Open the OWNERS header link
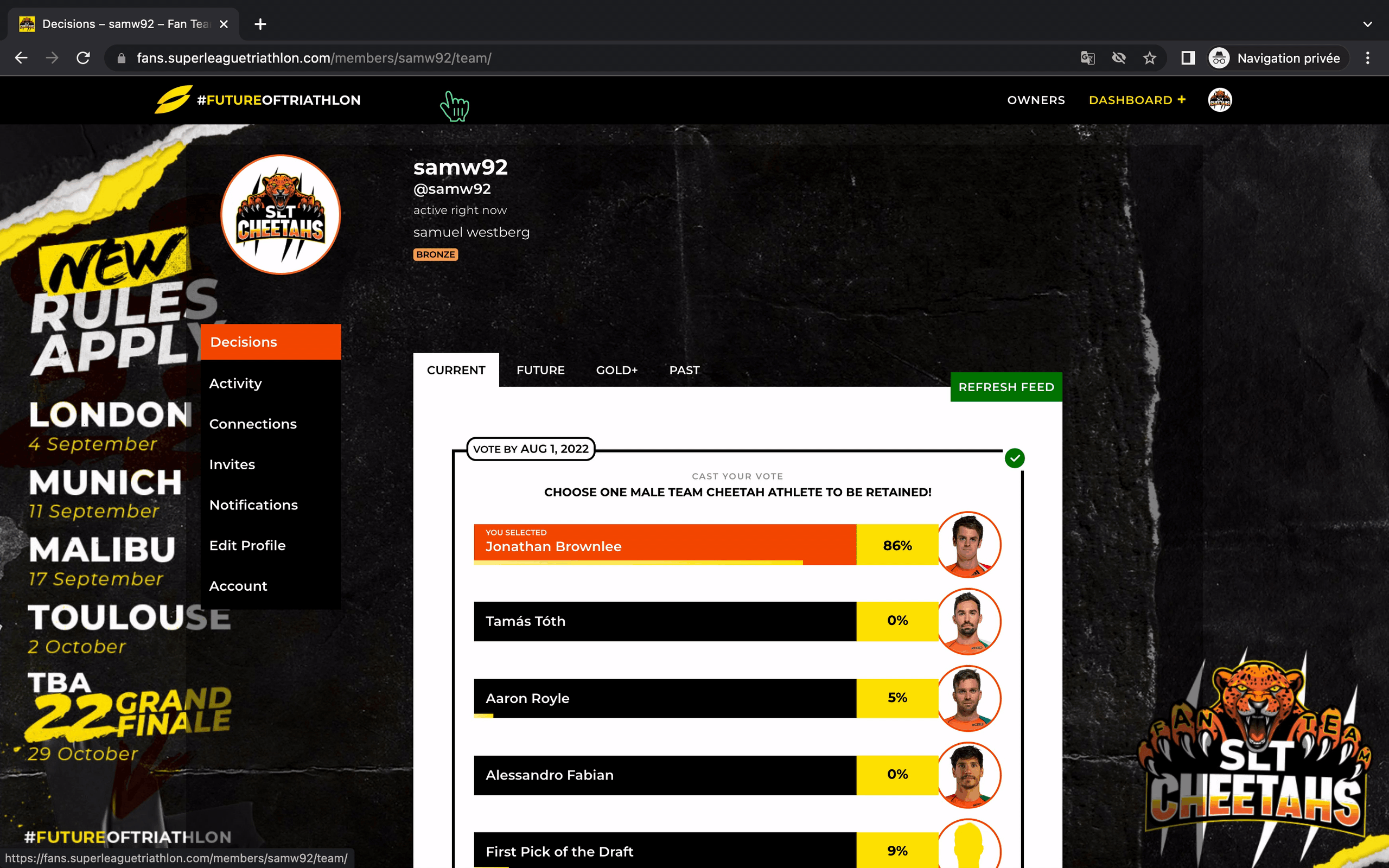 tap(1036, 100)
